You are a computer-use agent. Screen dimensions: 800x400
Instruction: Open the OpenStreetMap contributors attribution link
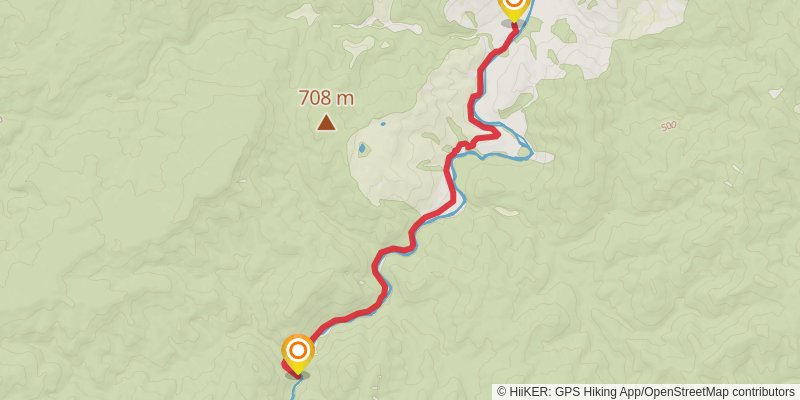(x=719, y=392)
